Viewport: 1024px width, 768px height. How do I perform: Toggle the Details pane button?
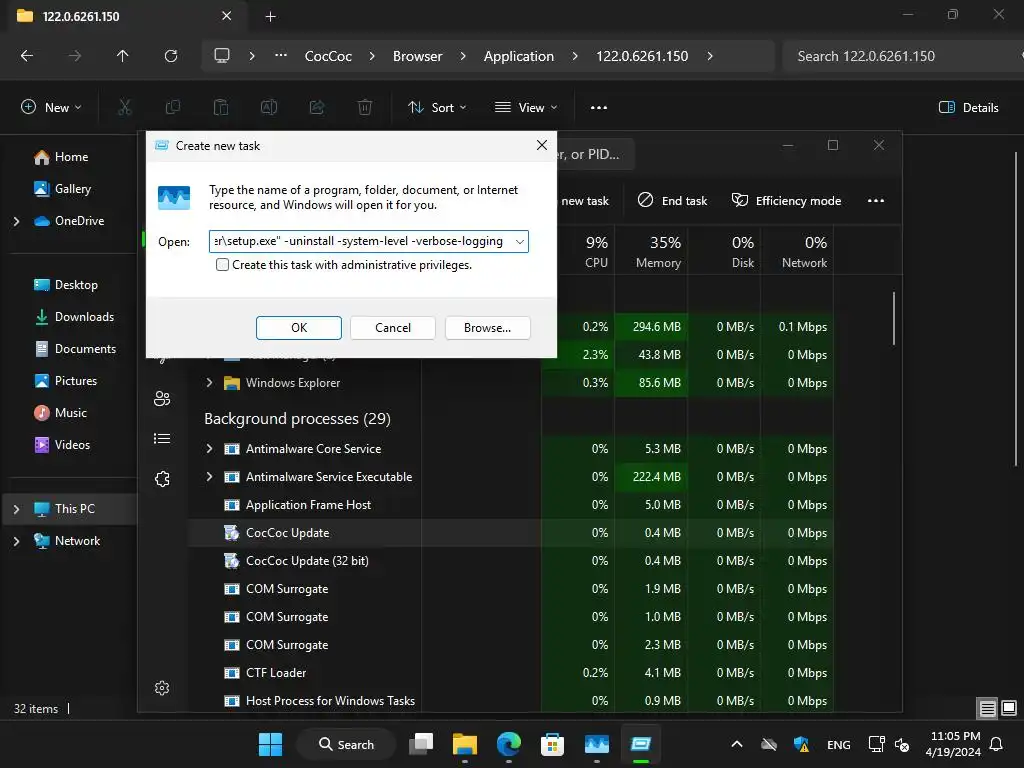click(x=968, y=107)
